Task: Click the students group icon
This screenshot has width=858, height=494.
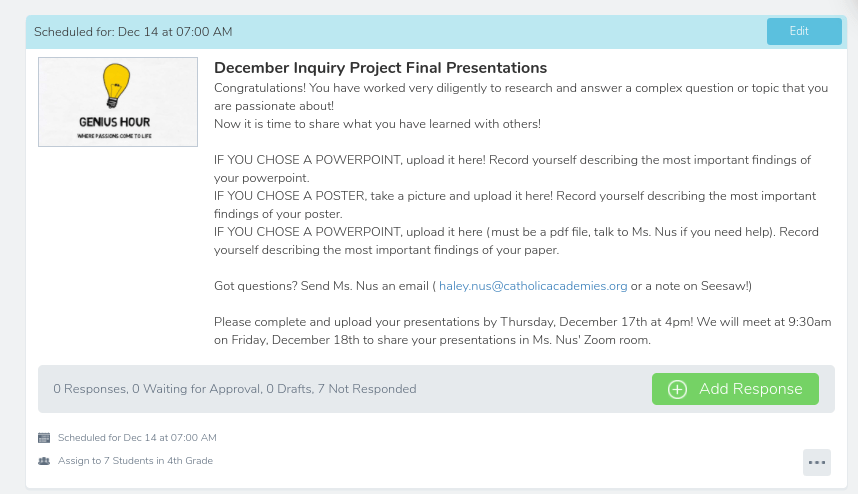Action: 44,461
